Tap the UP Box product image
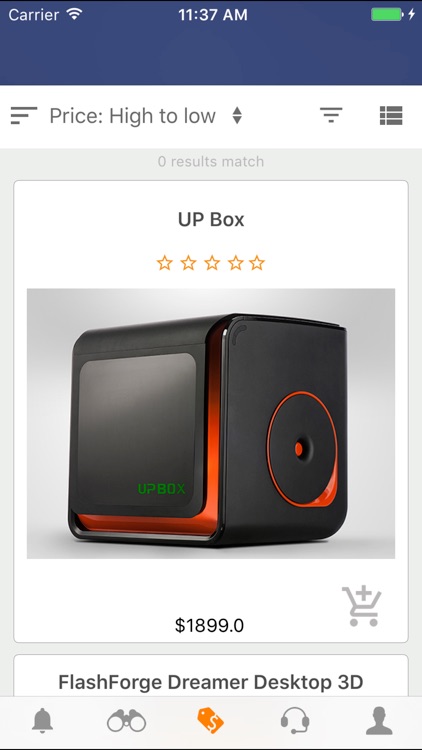The width and height of the screenshot is (422, 750). point(211,423)
